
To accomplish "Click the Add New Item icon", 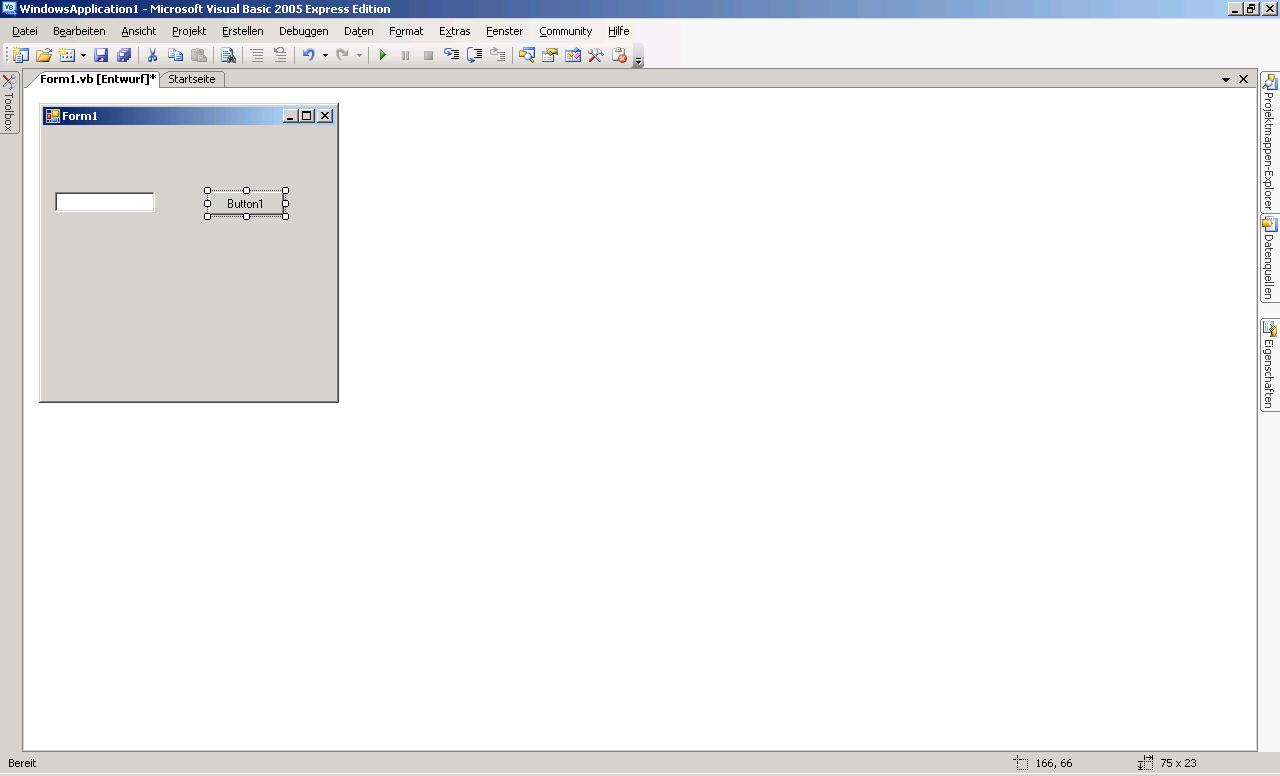I will [x=67, y=56].
